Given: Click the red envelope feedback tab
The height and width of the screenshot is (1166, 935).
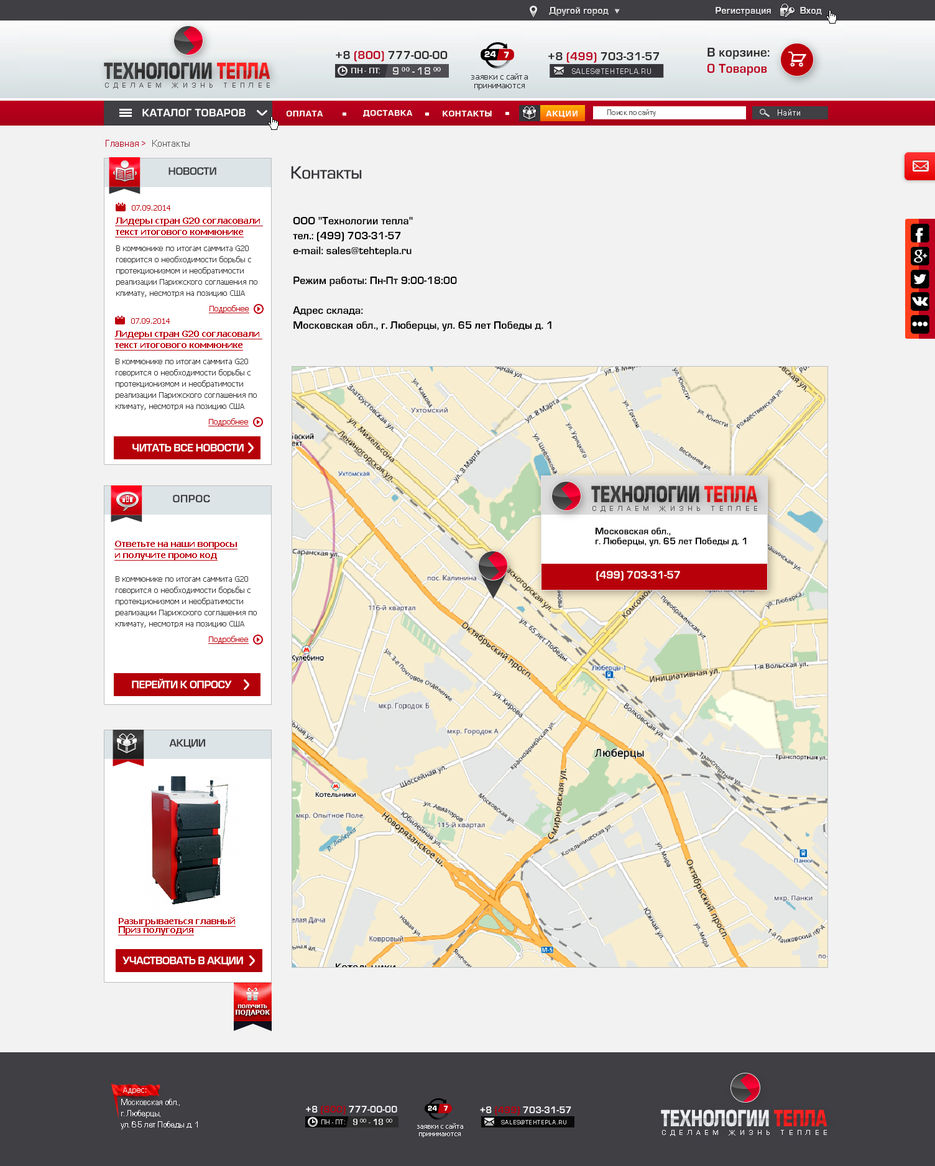Looking at the screenshot, I should 919,166.
